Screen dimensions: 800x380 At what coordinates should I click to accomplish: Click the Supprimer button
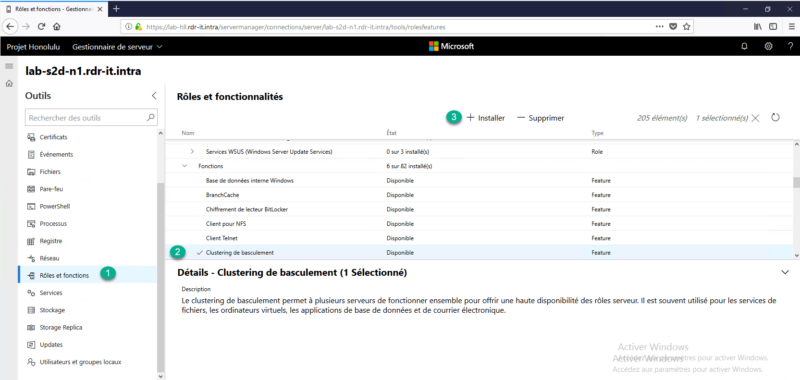click(x=540, y=118)
